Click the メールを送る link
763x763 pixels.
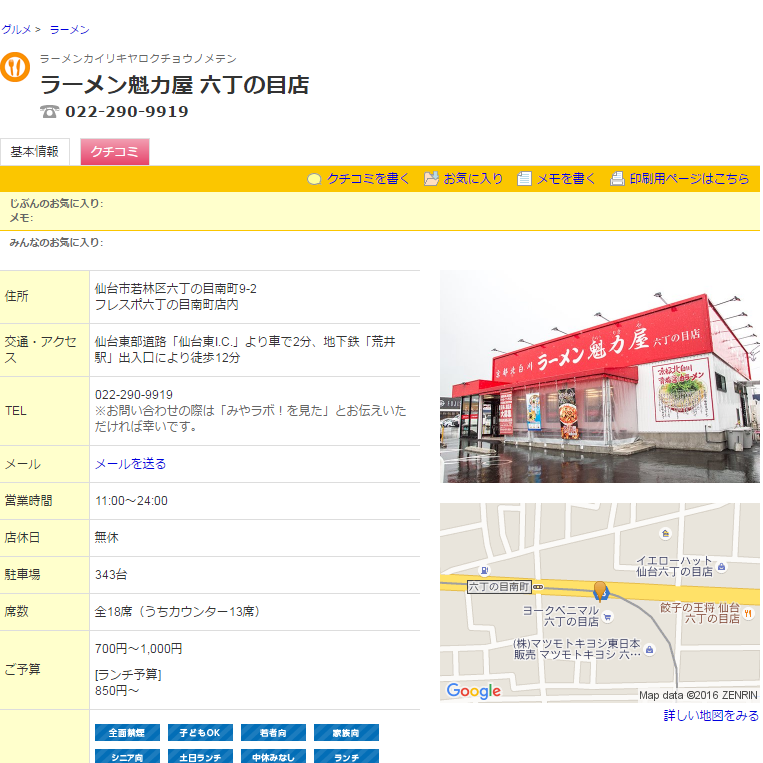click(x=130, y=464)
